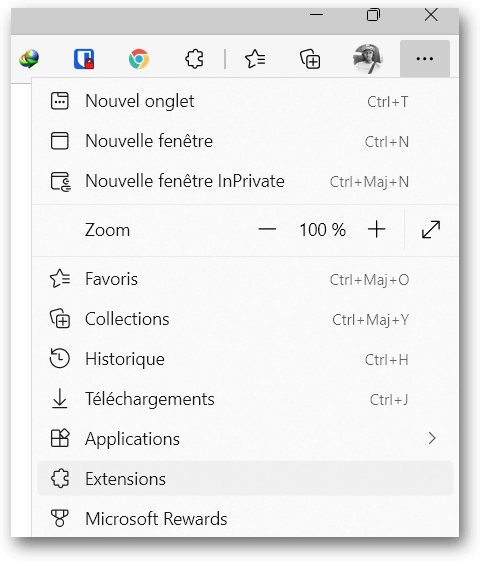Open Historique from the menu
The height and width of the screenshot is (561, 480).
[245, 359]
